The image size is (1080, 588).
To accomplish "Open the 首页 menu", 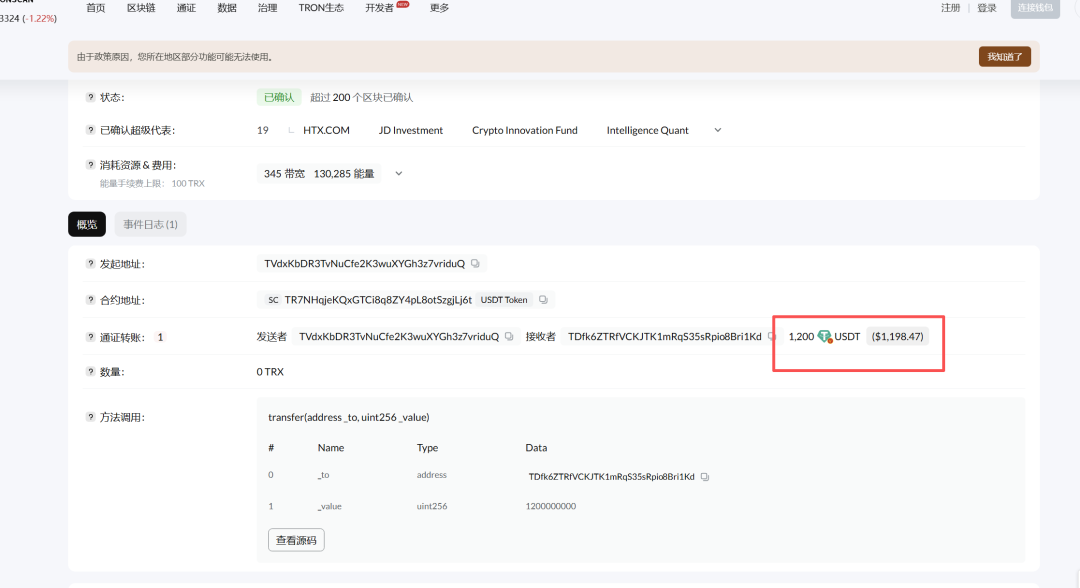I will tap(96, 8).
